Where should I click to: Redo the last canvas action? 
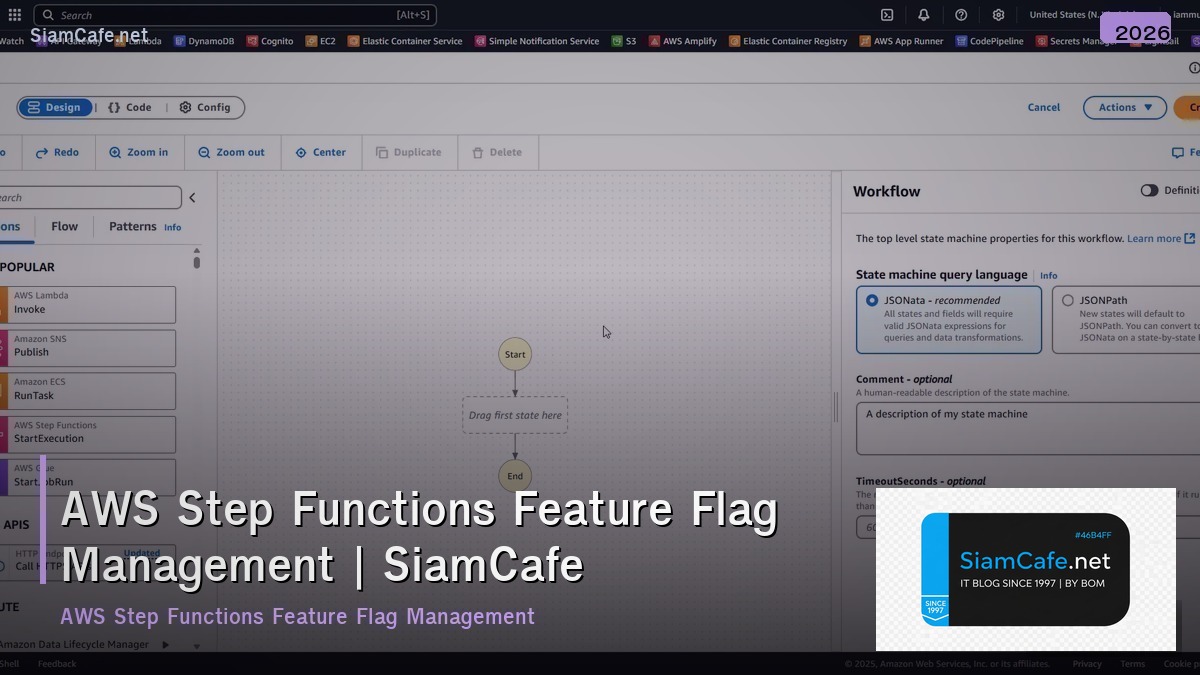click(58, 152)
